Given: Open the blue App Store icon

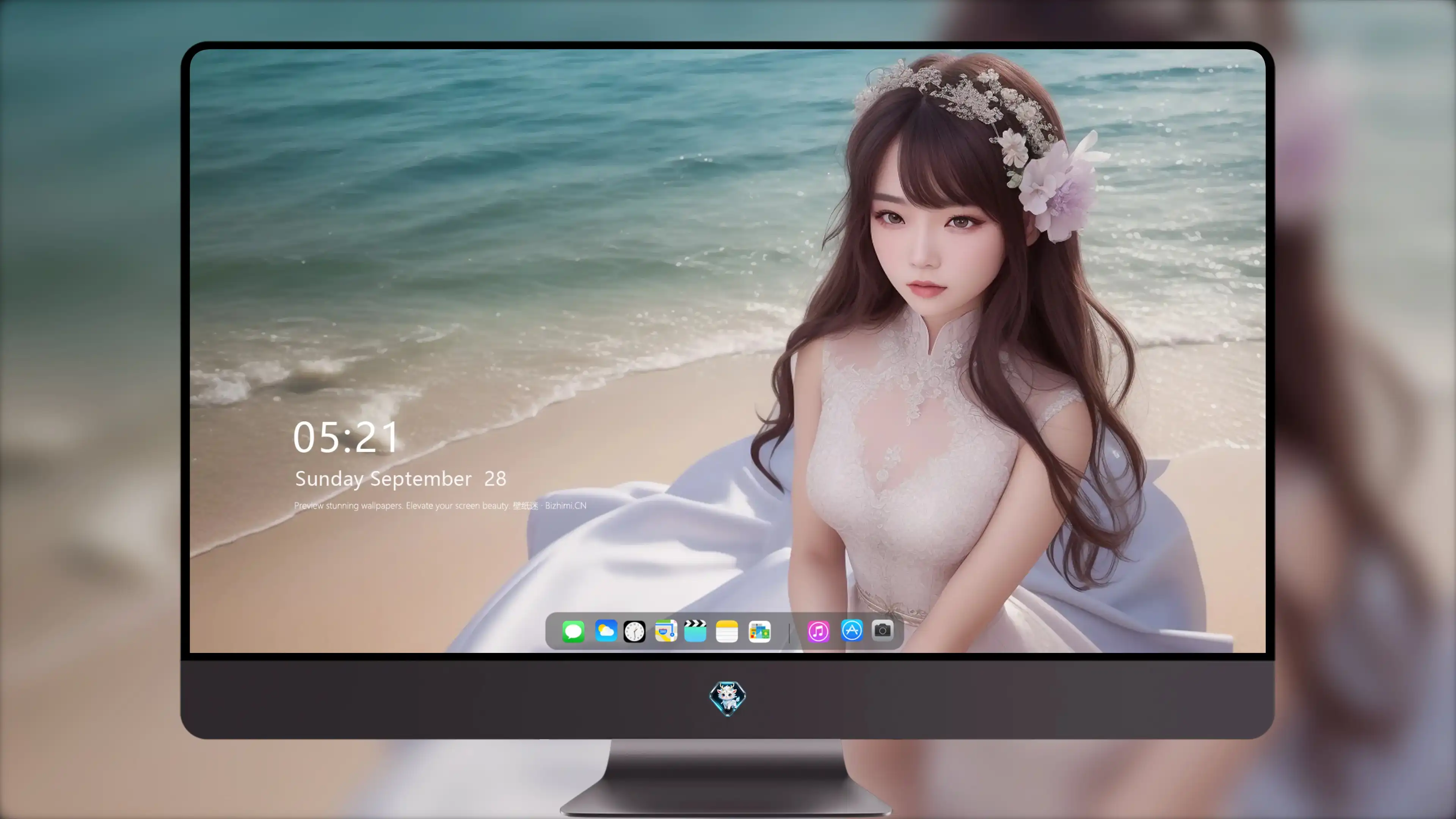Looking at the screenshot, I should tap(852, 630).
